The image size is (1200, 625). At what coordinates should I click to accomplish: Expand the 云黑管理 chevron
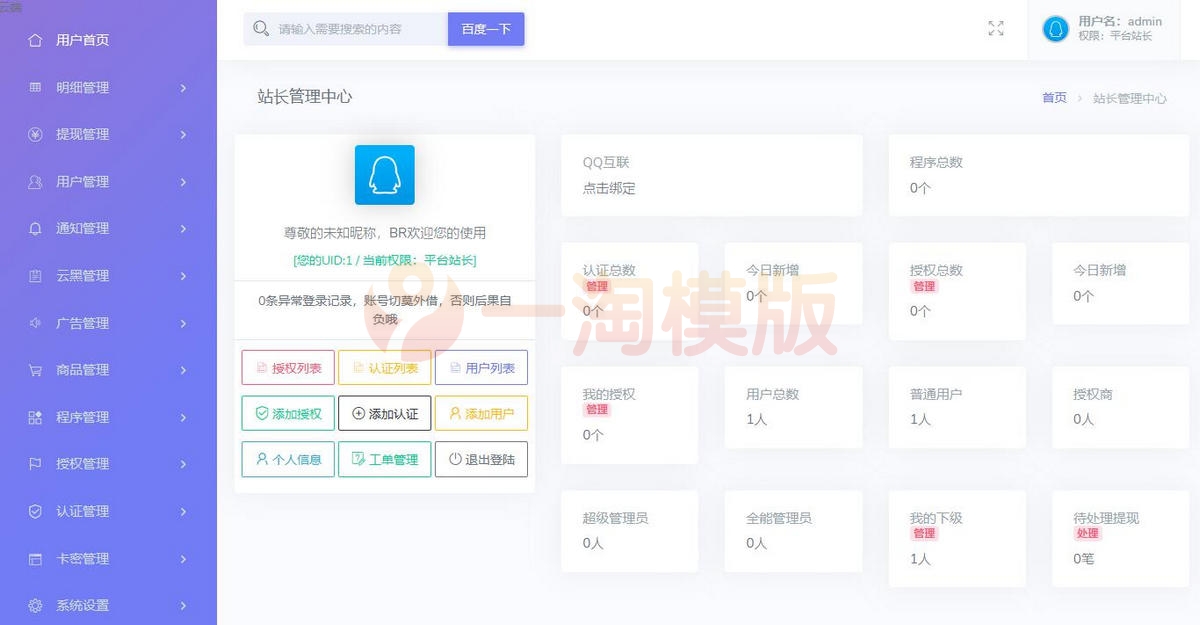tap(183, 276)
